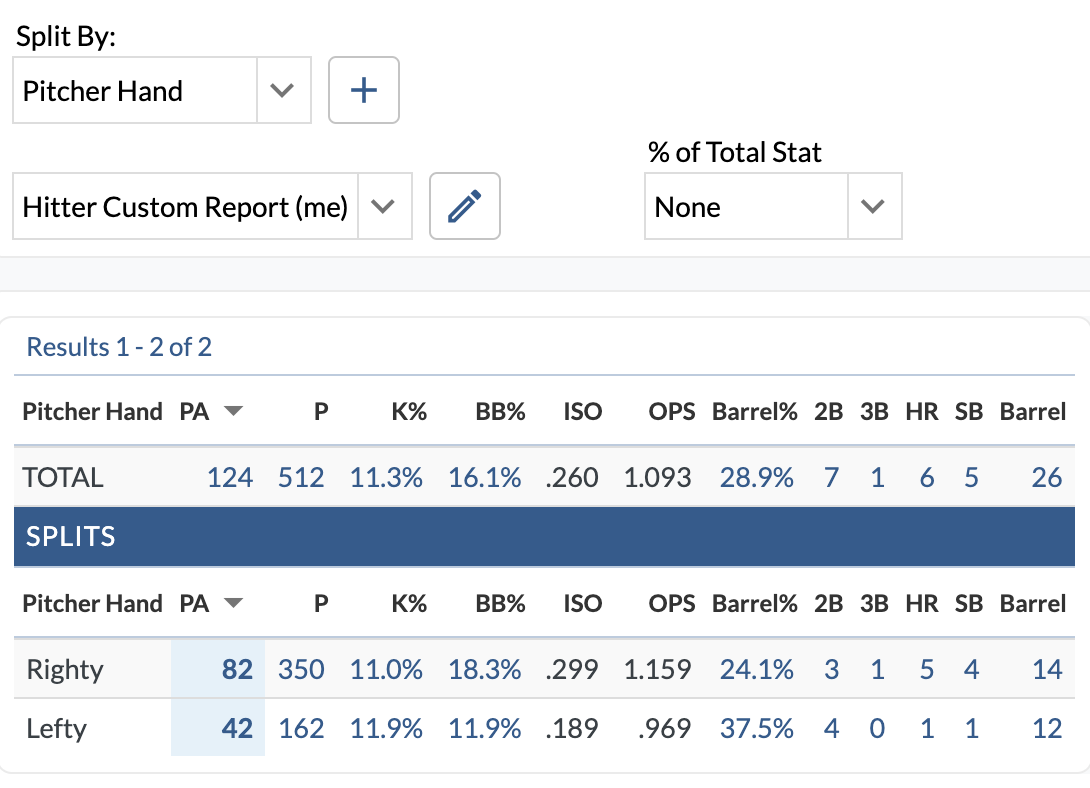Sort by OPS column in splits header
The image size is (1090, 788).
[x=671, y=603]
